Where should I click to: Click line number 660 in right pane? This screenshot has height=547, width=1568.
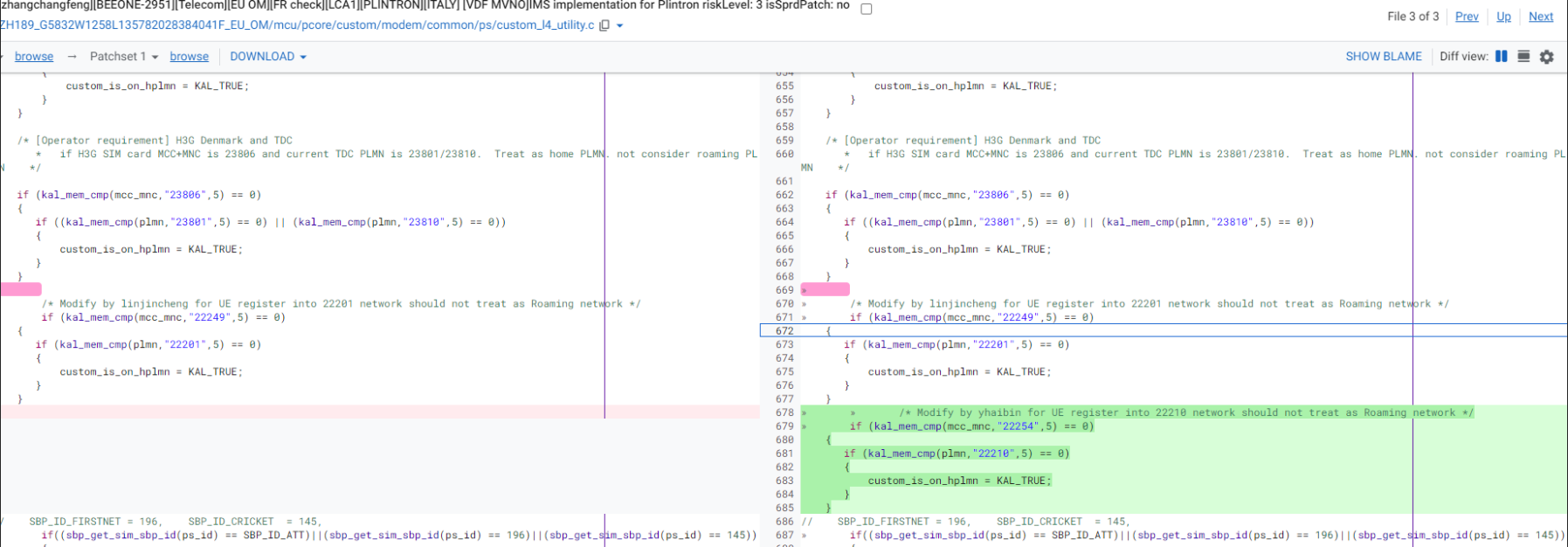(x=784, y=154)
